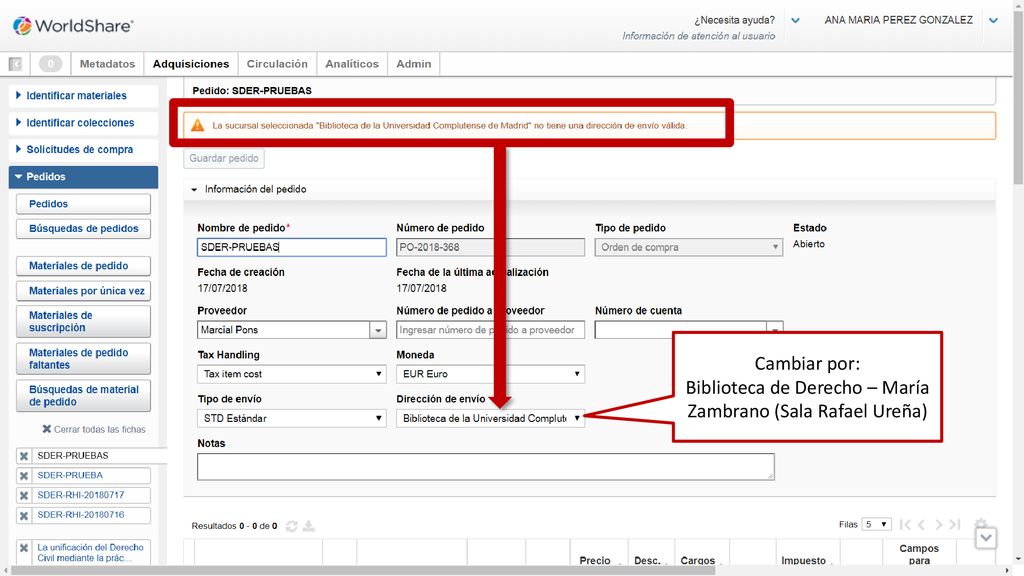Collapse the left sidebar panel icon
1024x576 pixels.
coord(16,64)
